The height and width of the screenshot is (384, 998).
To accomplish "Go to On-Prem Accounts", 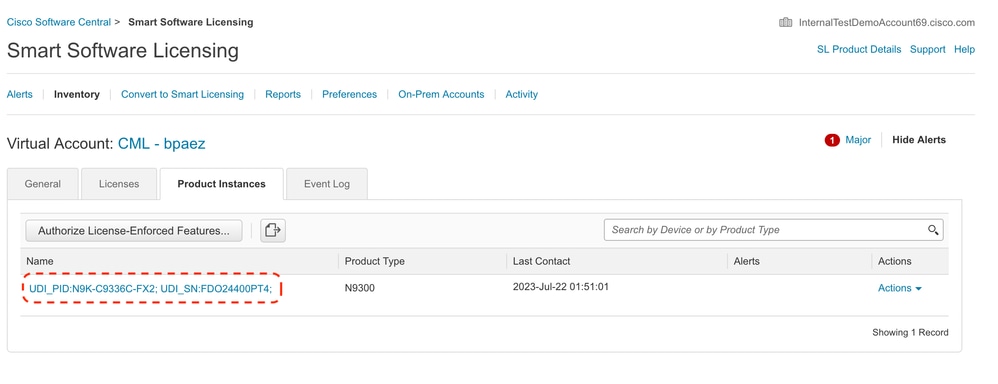I will point(441,94).
